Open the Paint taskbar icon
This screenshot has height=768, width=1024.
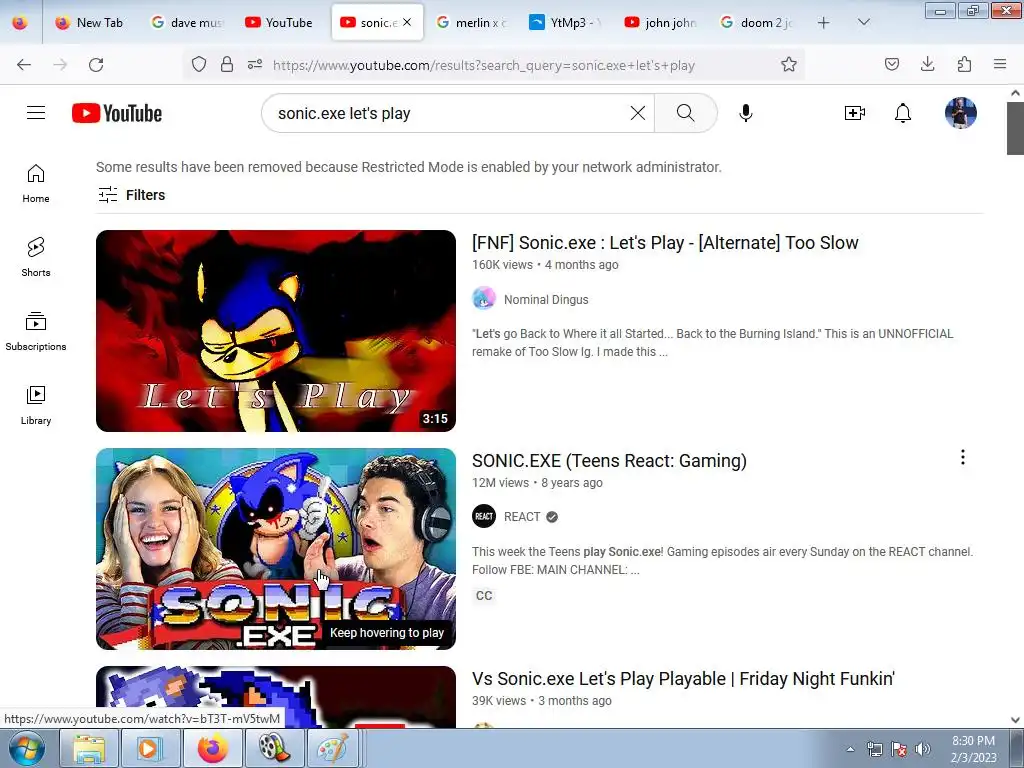click(333, 748)
